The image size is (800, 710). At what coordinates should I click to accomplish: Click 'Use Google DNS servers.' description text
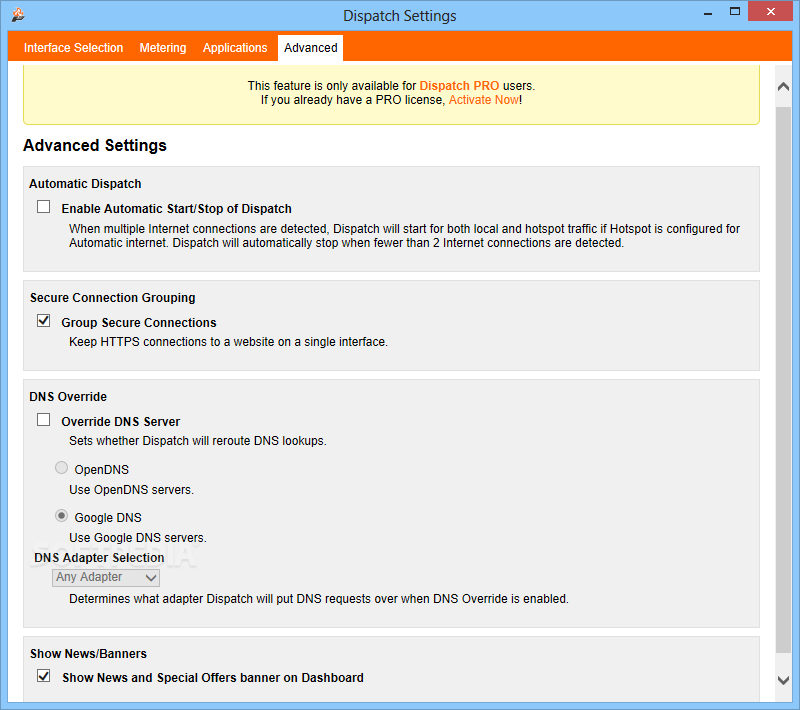point(138,538)
